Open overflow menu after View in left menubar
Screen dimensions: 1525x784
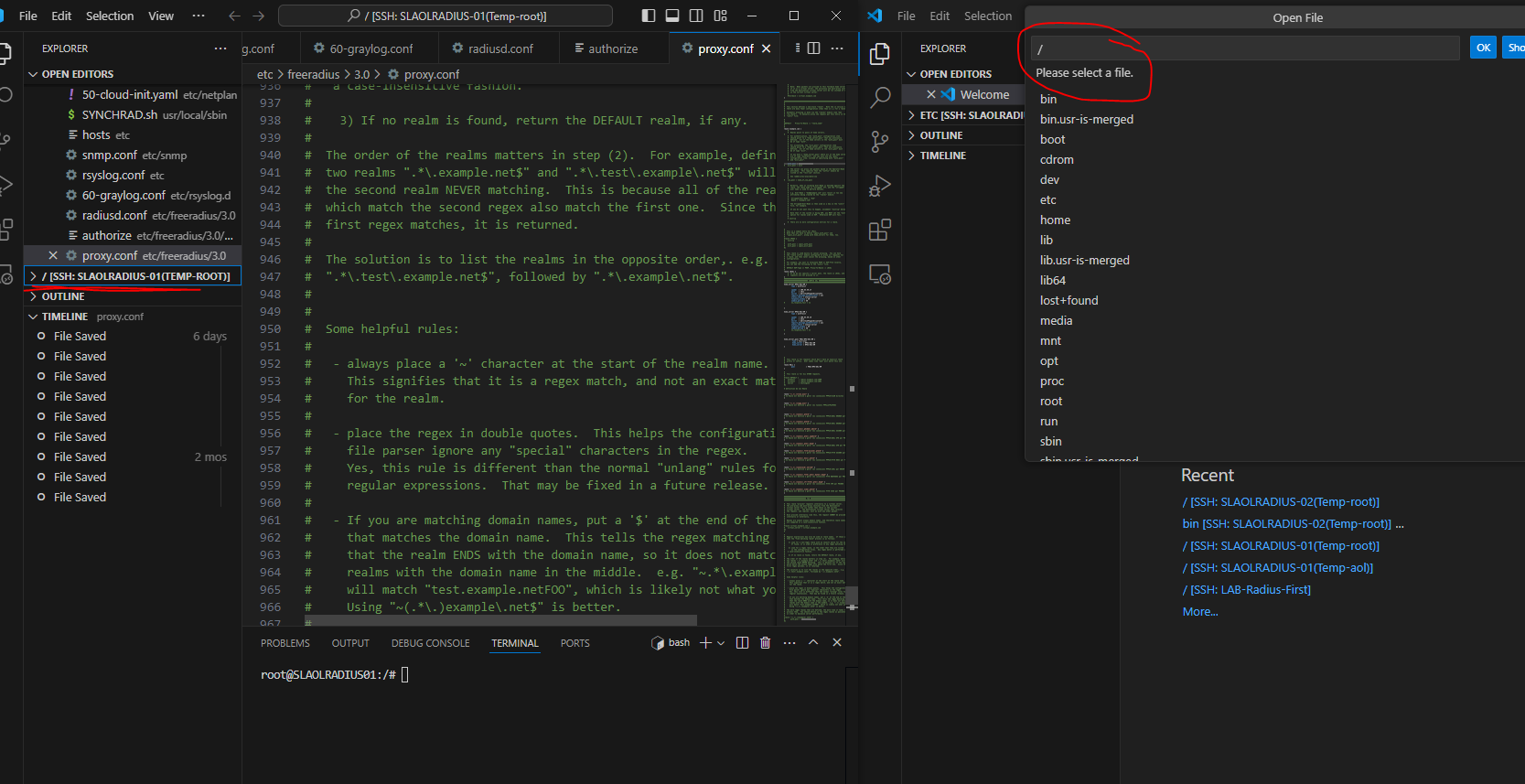coord(199,16)
